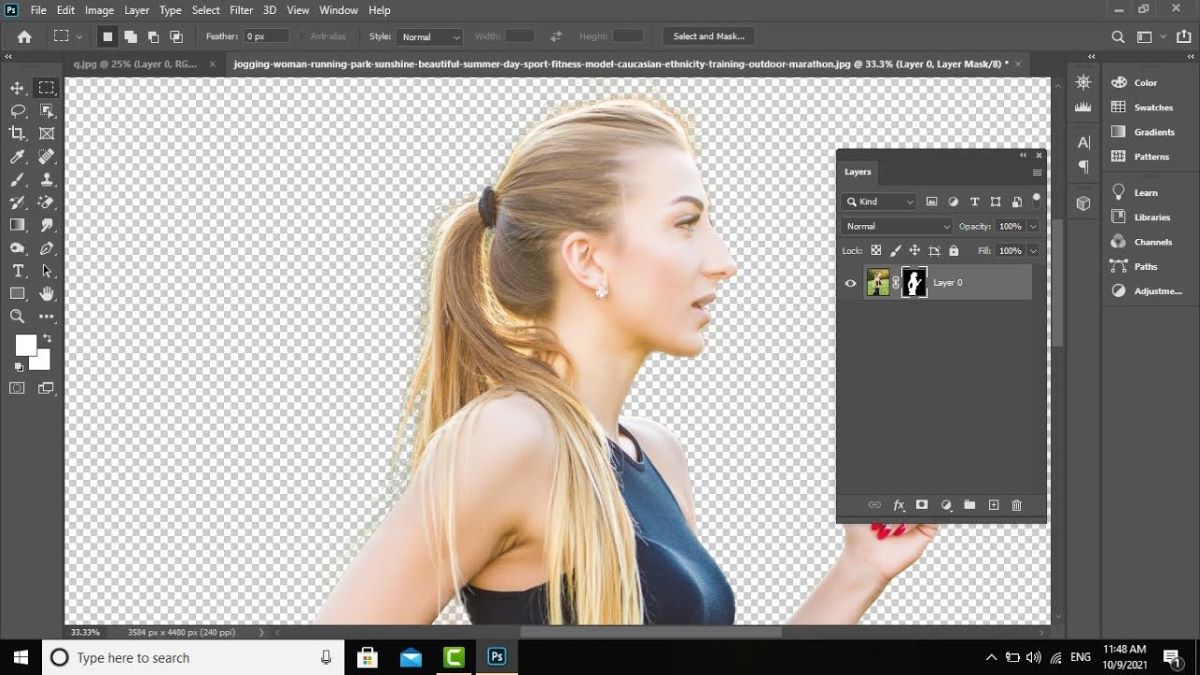
Task: Select the Lasso tool
Action: (x=17, y=111)
